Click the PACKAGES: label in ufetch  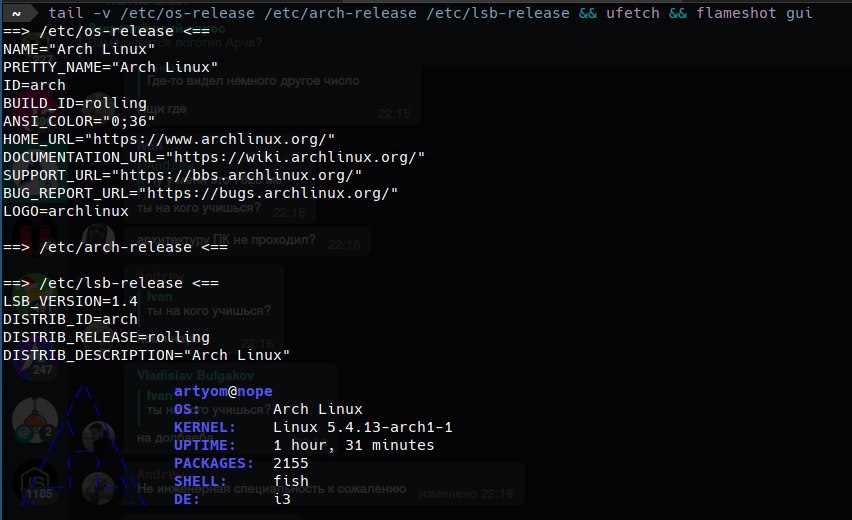point(214,463)
